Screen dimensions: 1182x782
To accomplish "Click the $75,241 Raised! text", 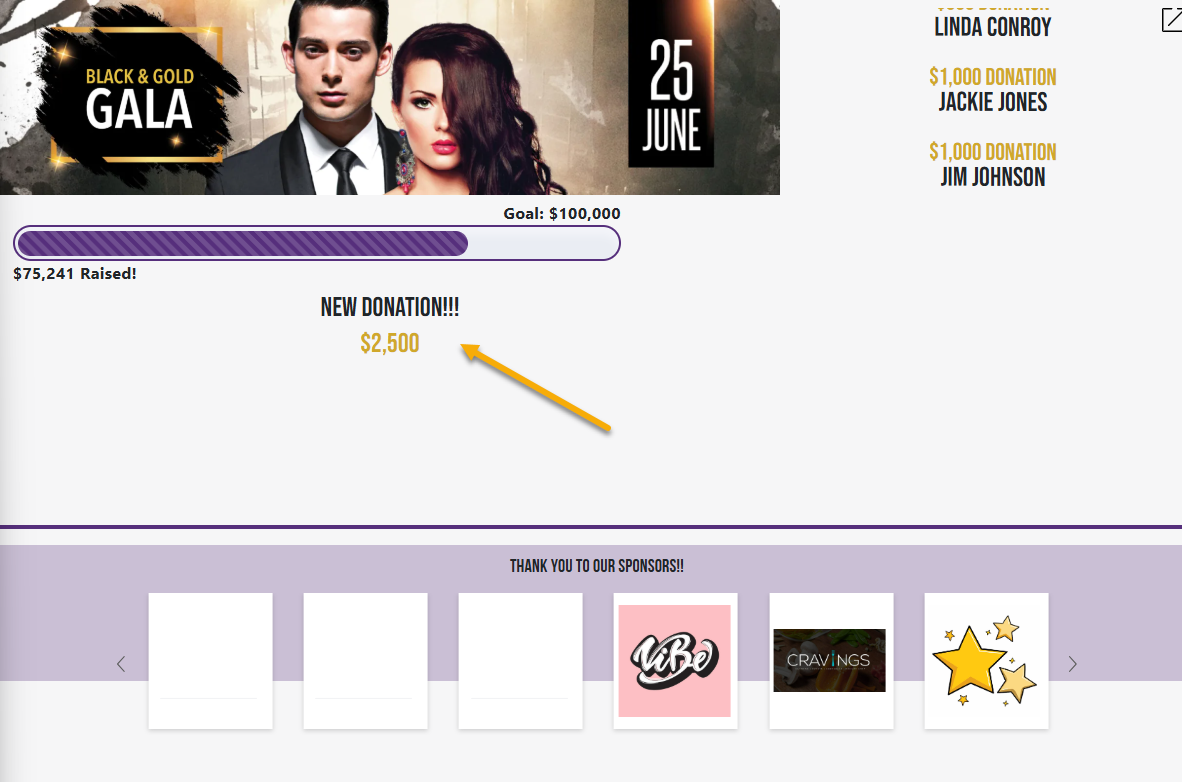I will coord(75,274).
